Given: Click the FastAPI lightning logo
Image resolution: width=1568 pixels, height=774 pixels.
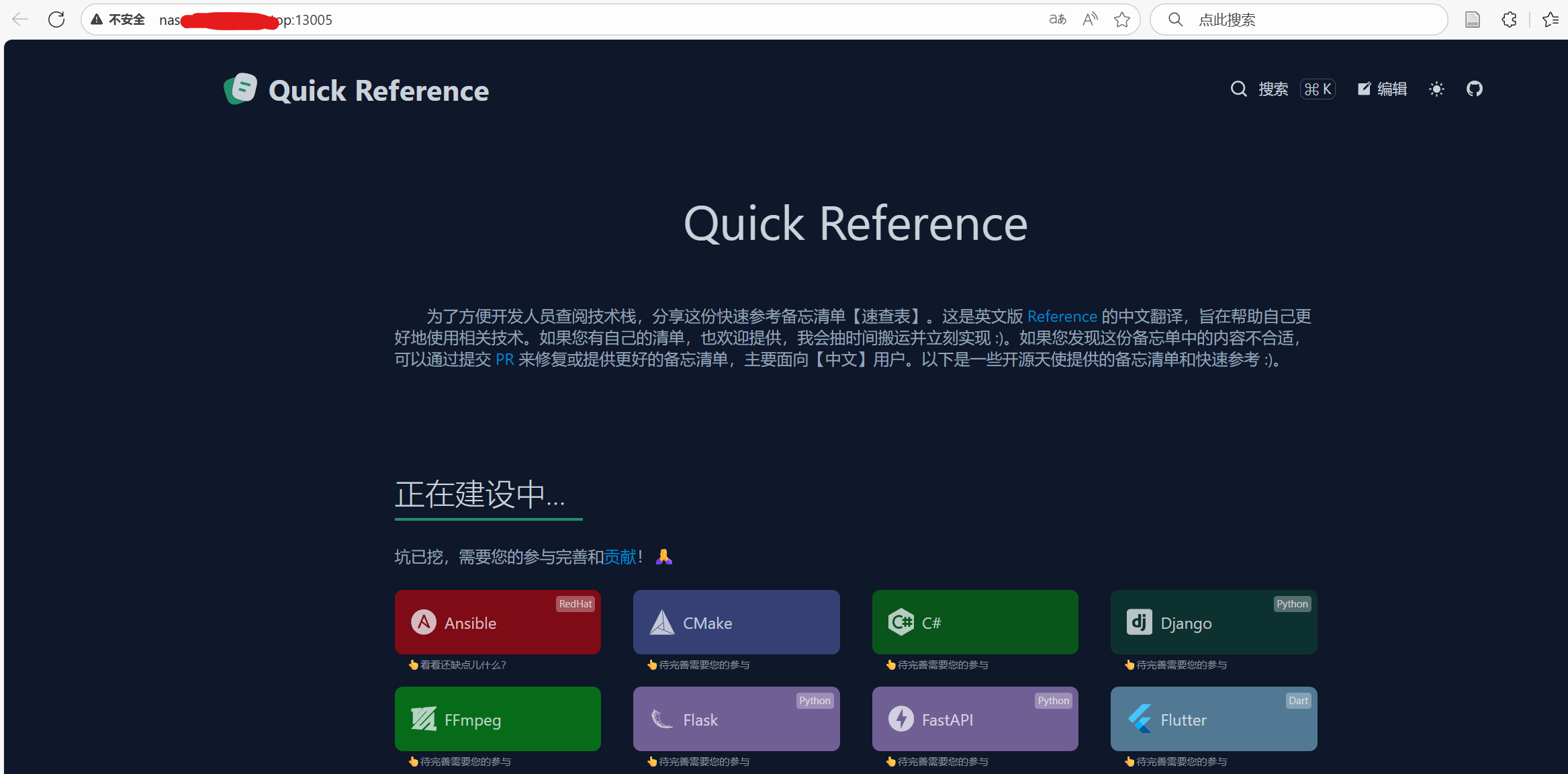Looking at the screenshot, I should [x=901, y=719].
